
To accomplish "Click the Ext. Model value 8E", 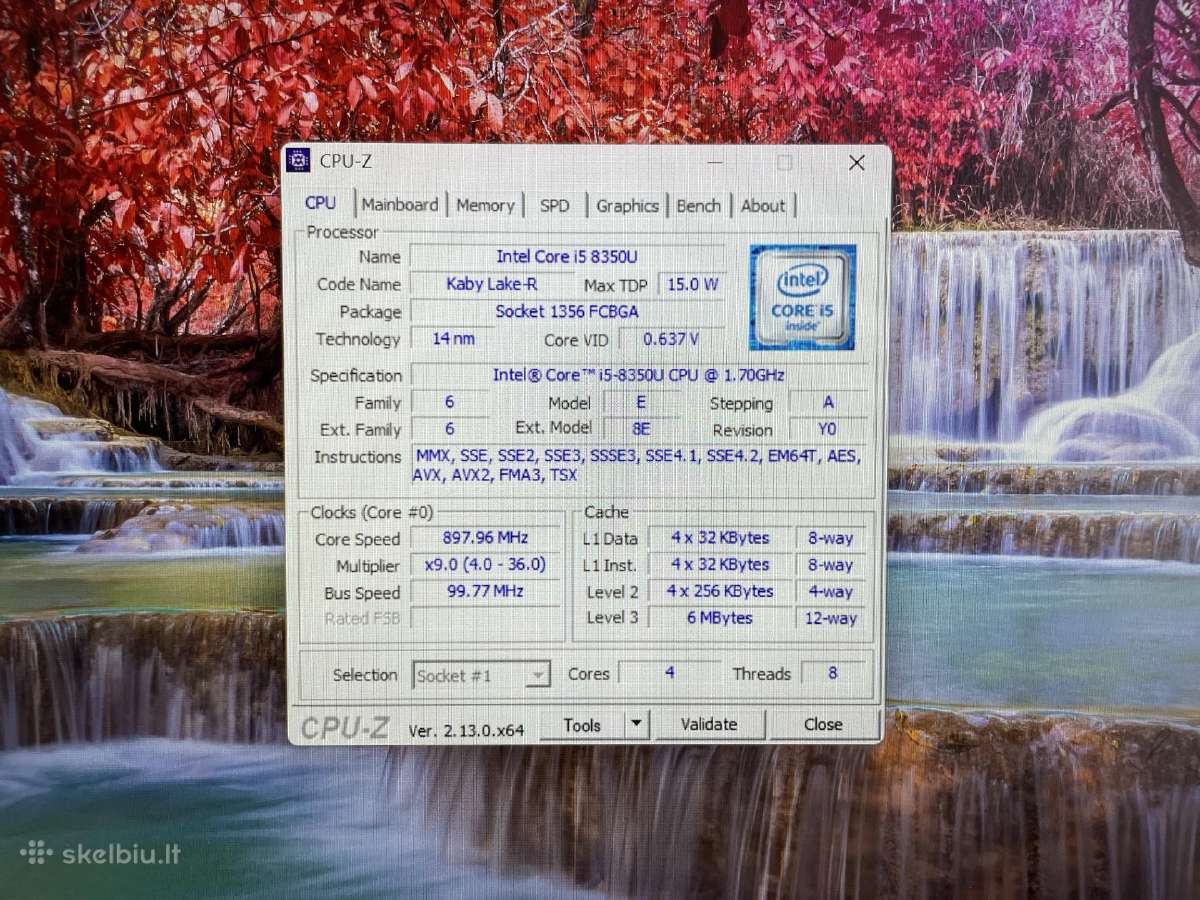I will click(642, 429).
